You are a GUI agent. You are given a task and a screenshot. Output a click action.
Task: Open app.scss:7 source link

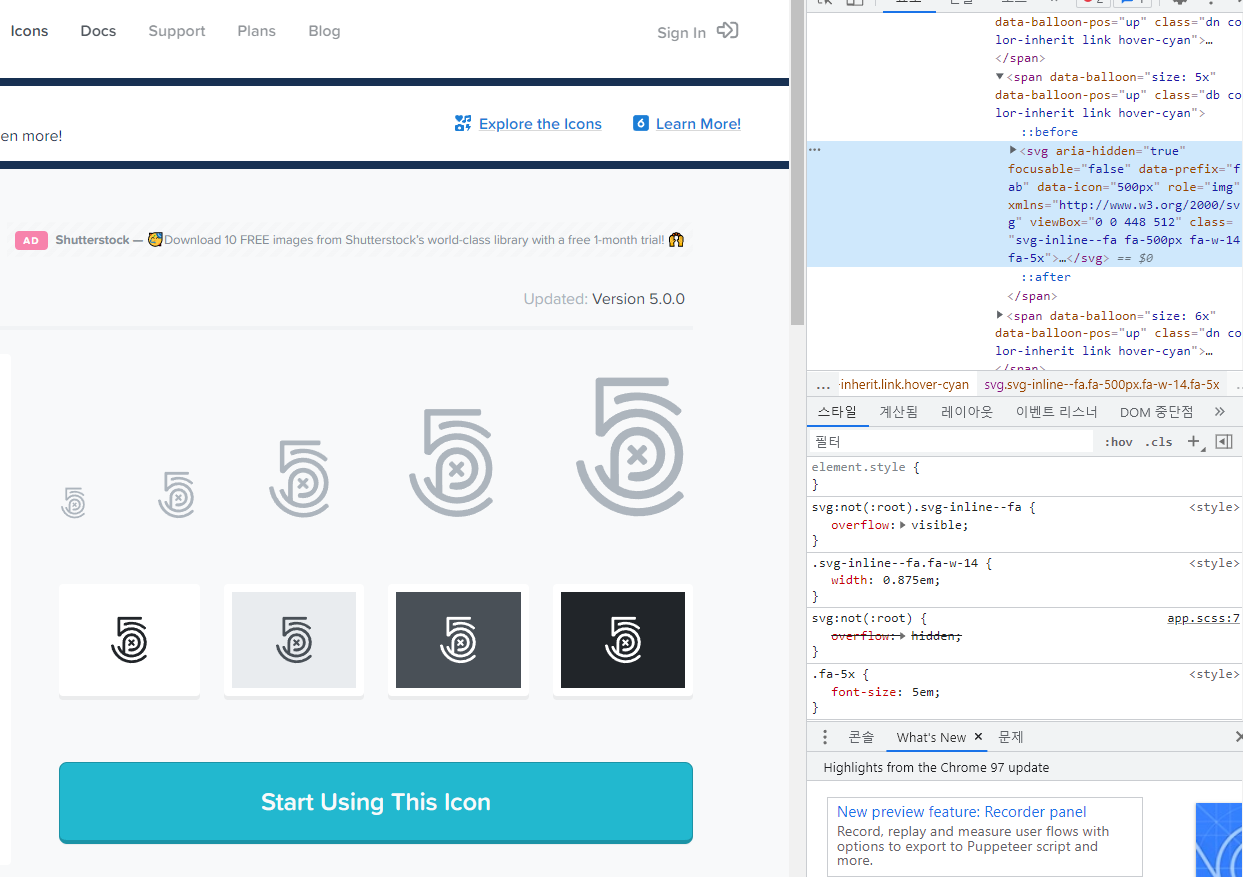point(1203,618)
